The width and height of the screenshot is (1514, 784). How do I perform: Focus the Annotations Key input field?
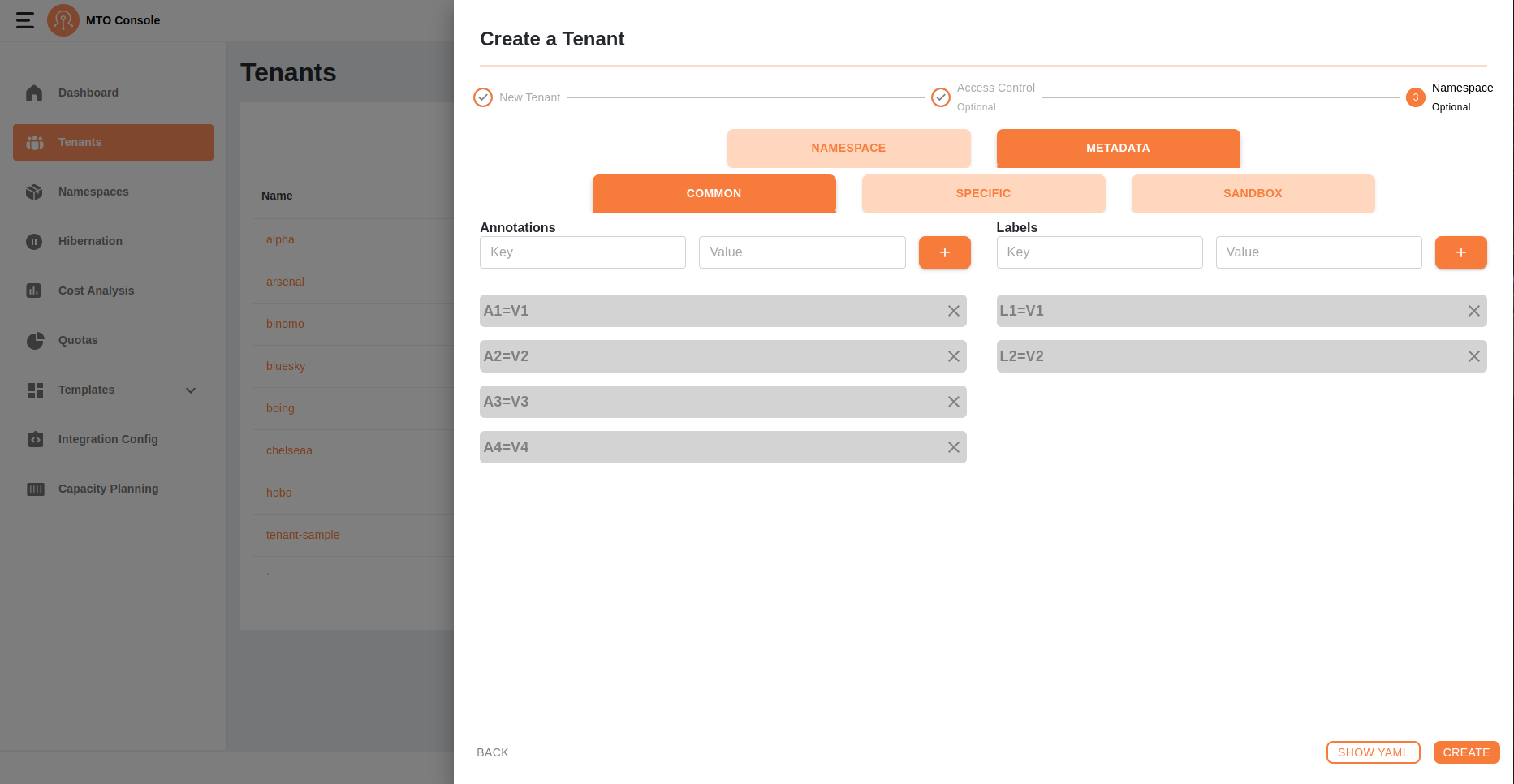[583, 252]
